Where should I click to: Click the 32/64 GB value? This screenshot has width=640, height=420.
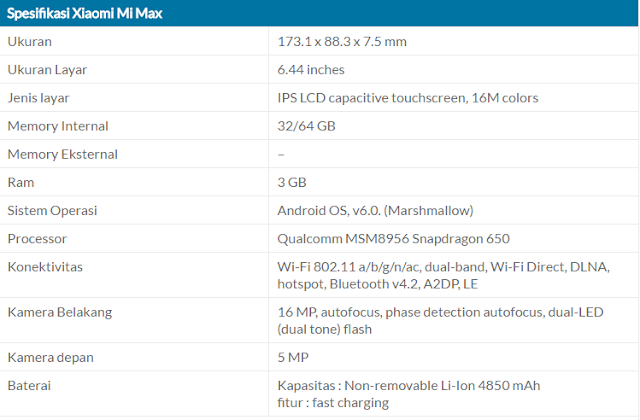[307, 126]
